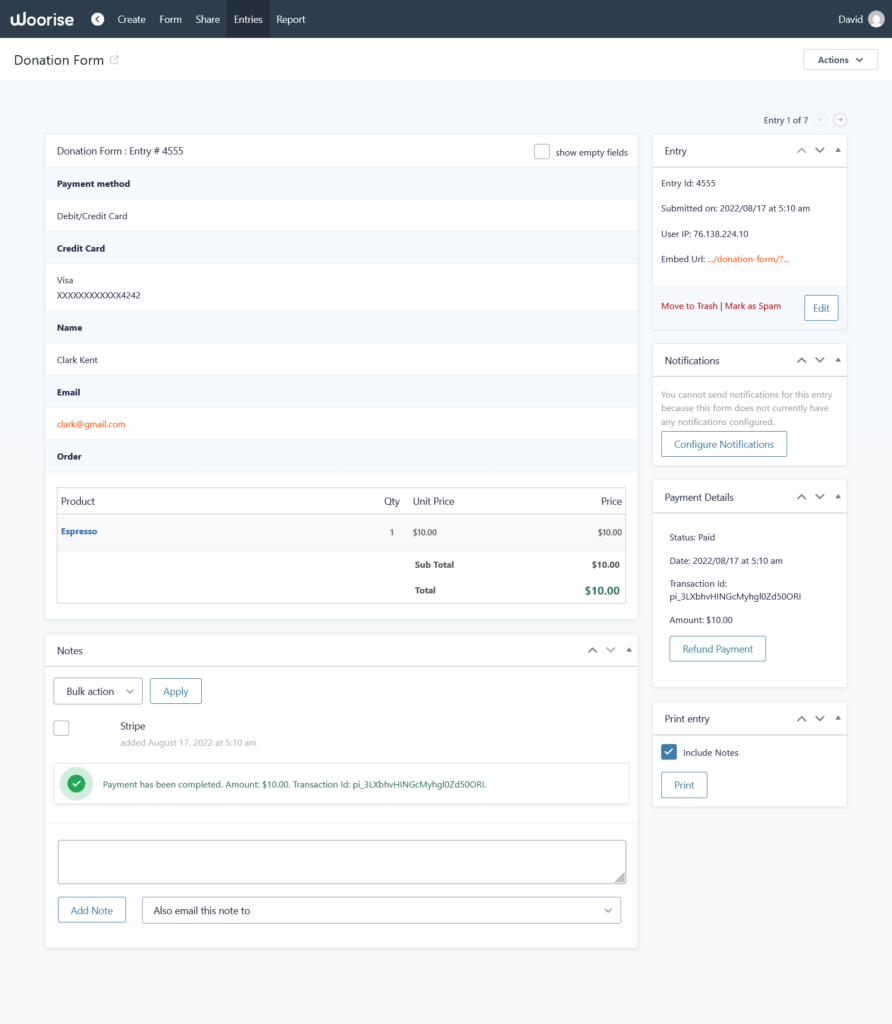Switch to the Report tab
Screen dimensions: 892x1024
(290, 18)
